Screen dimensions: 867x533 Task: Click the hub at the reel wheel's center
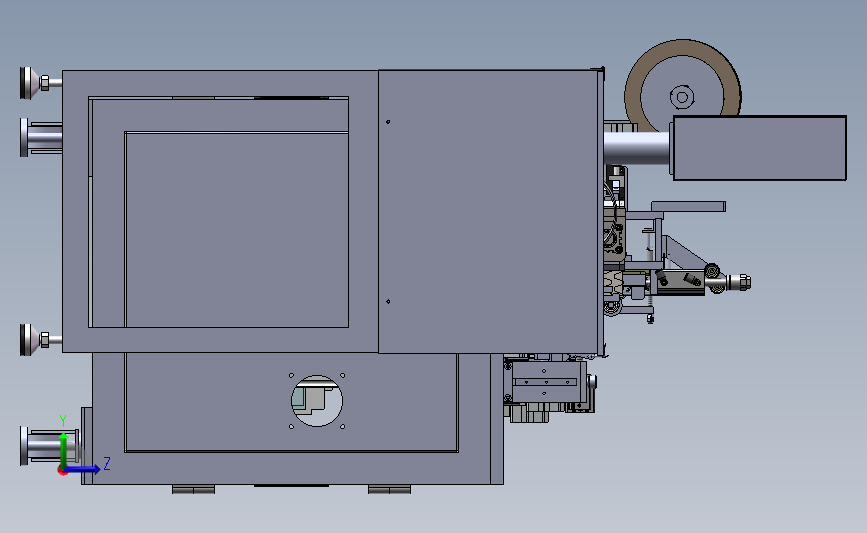coord(682,97)
